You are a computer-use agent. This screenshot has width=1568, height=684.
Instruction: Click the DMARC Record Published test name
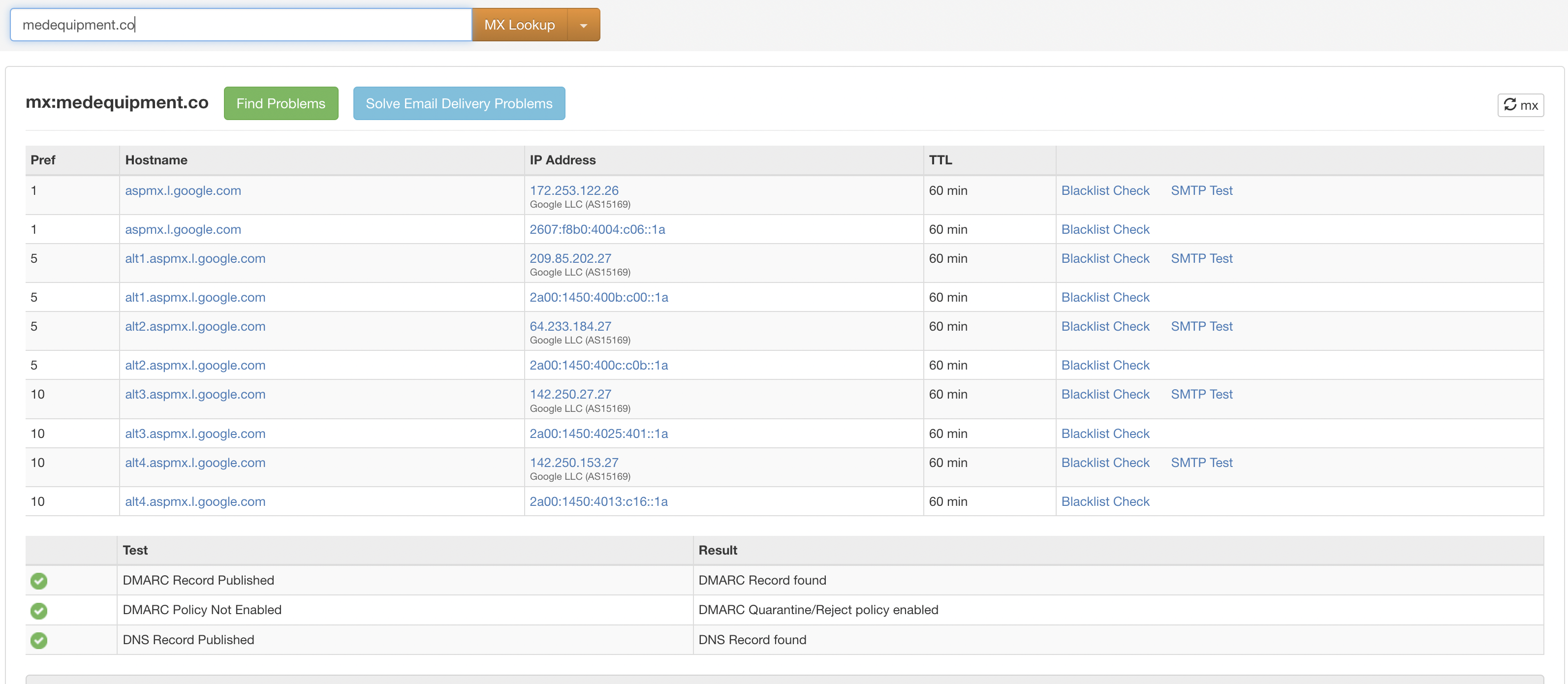(x=198, y=581)
